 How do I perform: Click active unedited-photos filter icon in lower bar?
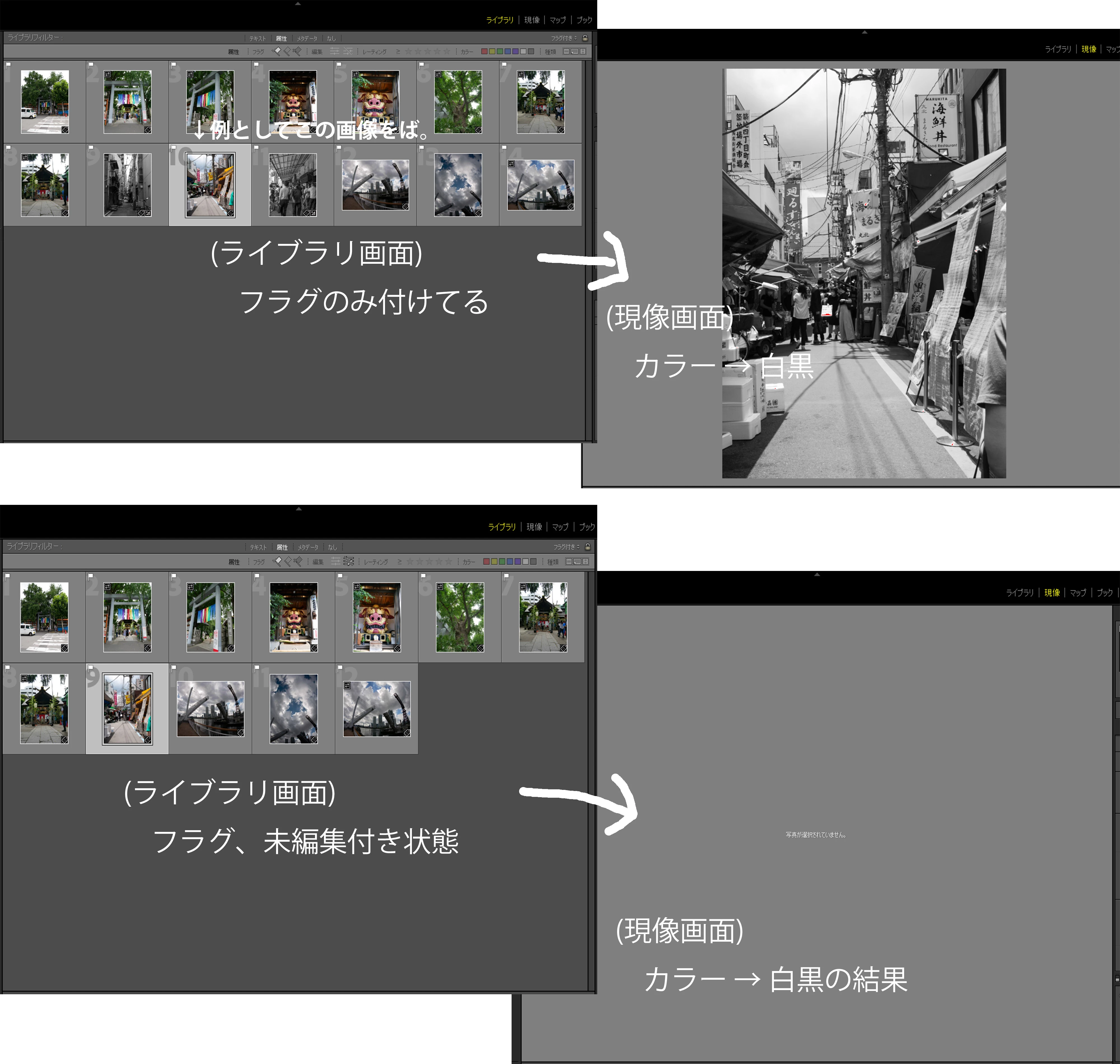348,561
